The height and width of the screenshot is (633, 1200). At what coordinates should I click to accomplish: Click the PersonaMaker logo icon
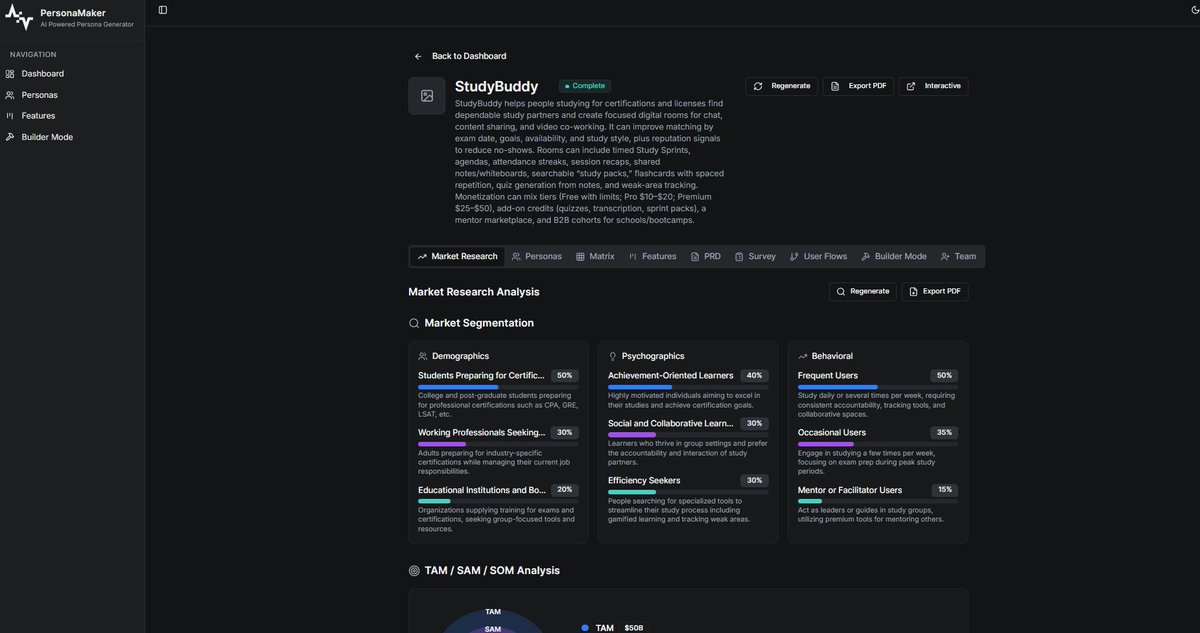point(19,18)
